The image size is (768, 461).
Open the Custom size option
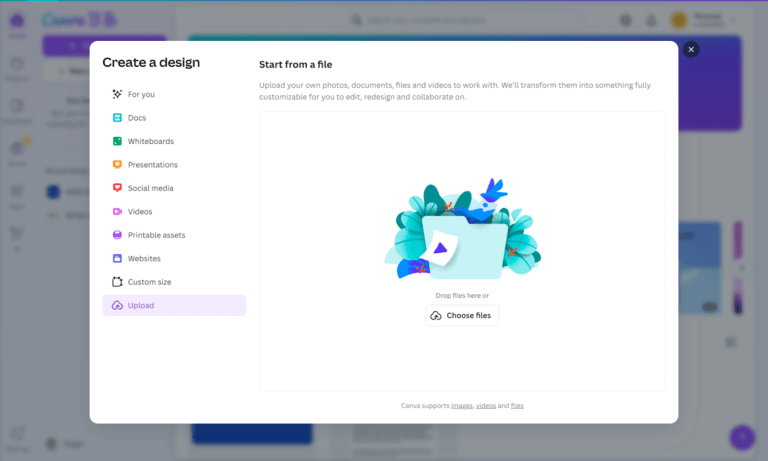coord(149,282)
